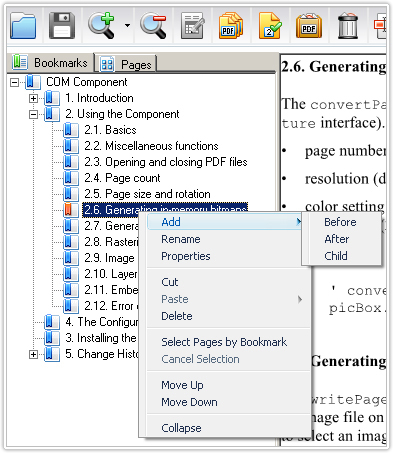This screenshot has width=393, height=453.
Task: Click the Bookmarks tab book icon
Action: [x=20, y=62]
